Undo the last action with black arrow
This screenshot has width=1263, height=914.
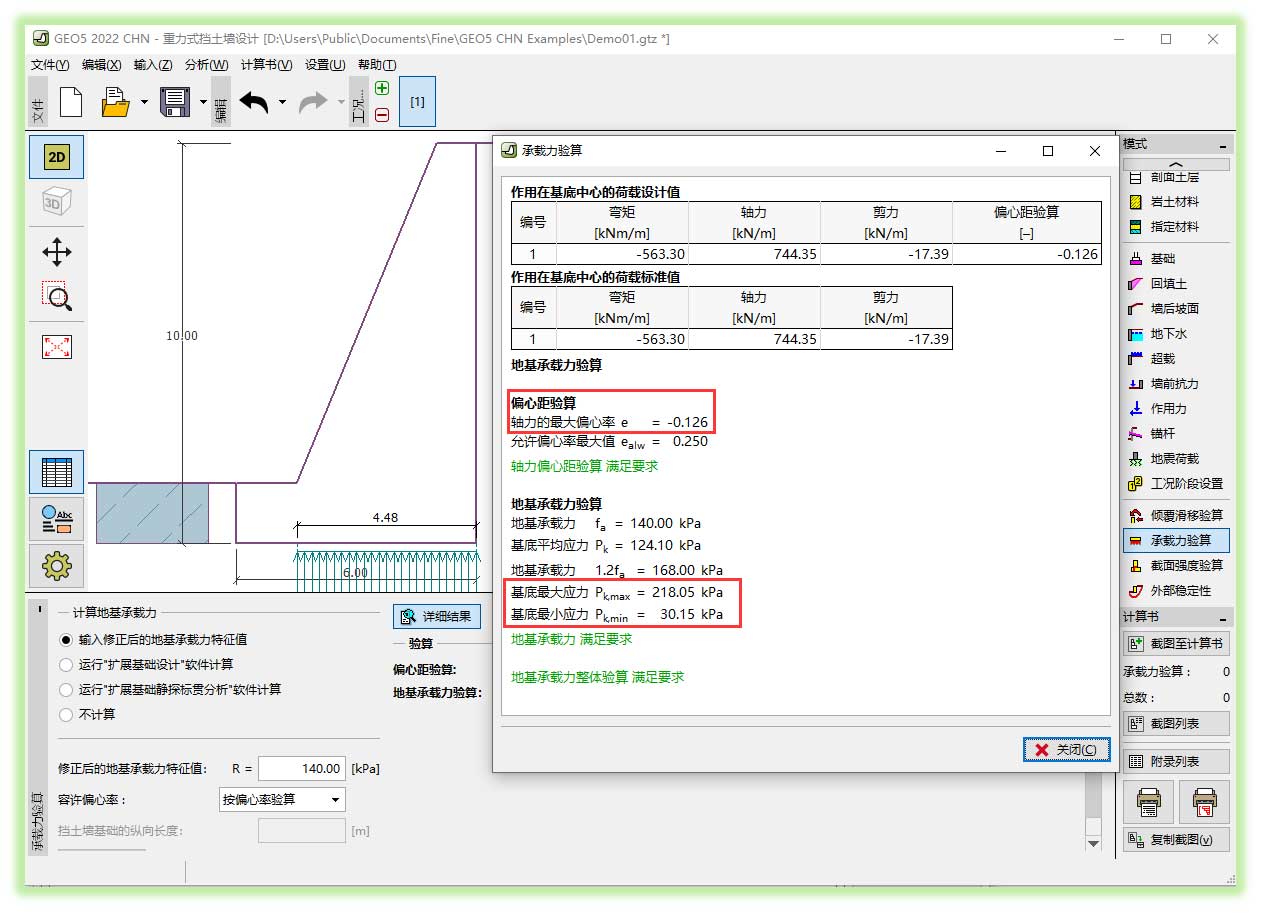tap(254, 102)
